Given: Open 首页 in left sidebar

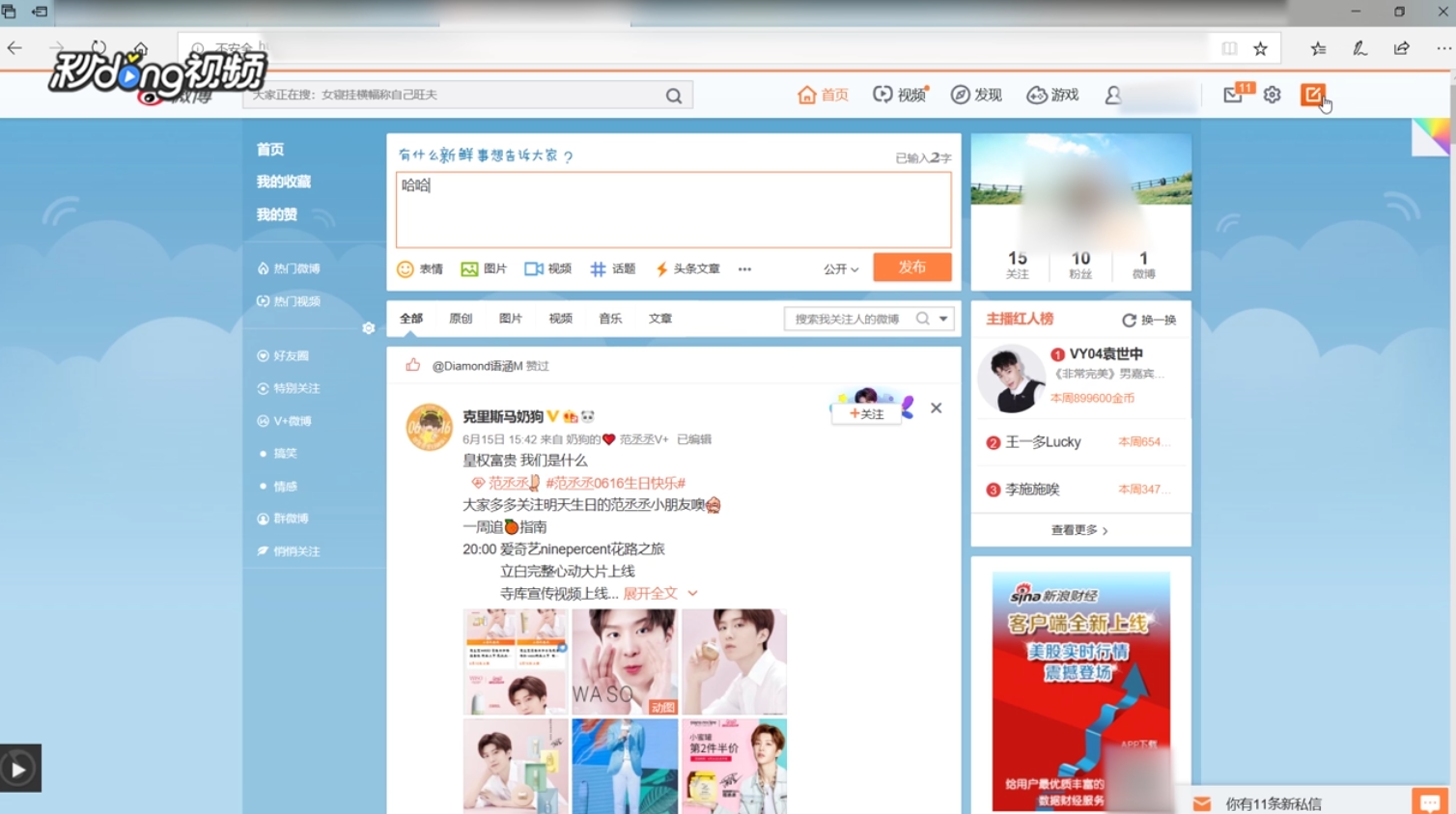Looking at the screenshot, I should 270,150.
